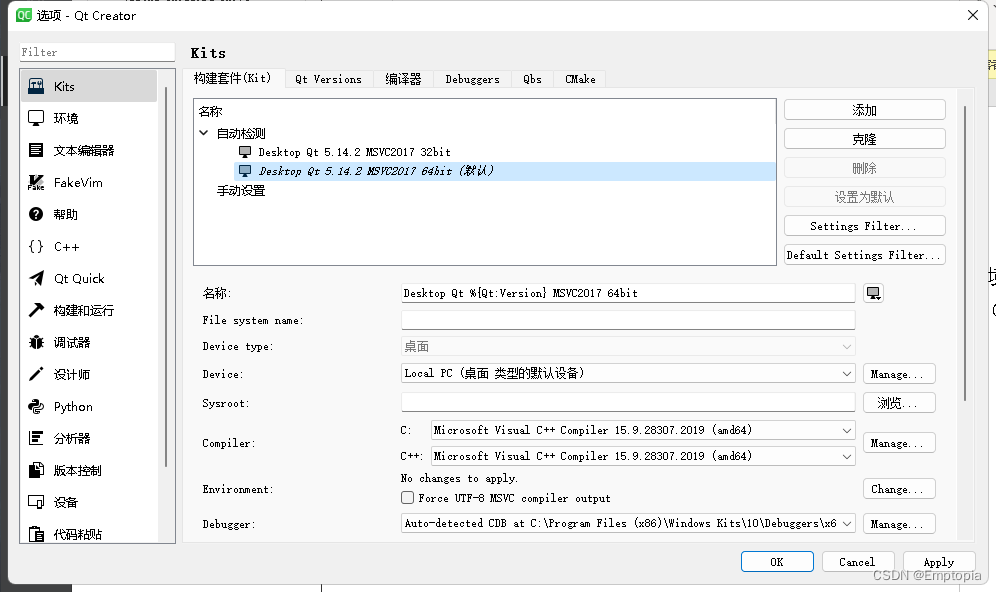Select Desktop Qt 5.14.2 MSVC2017 32bit kit
Screen dimensions: 996x592
[354, 152]
